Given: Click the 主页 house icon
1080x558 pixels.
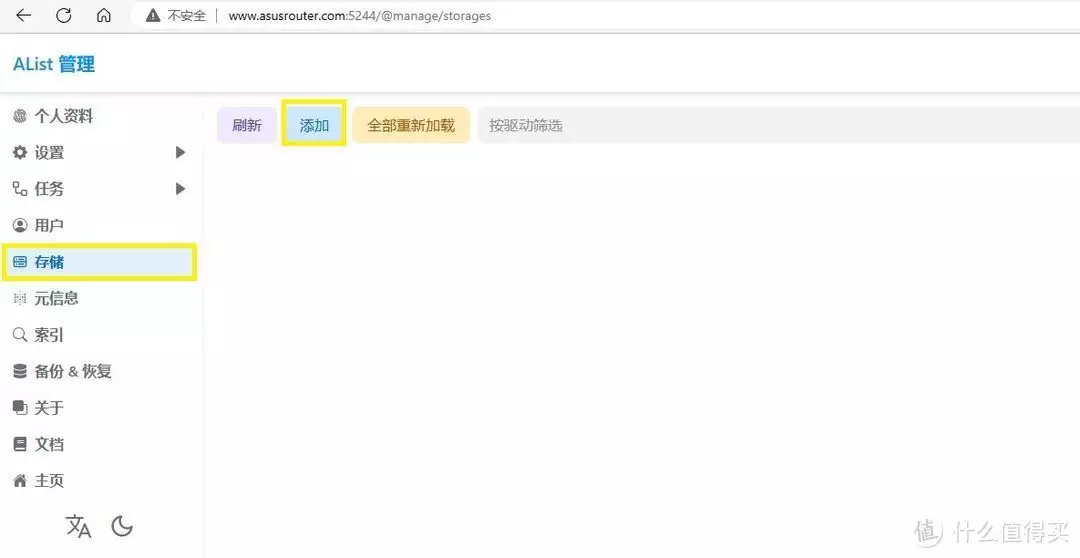Looking at the screenshot, I should 20,480.
